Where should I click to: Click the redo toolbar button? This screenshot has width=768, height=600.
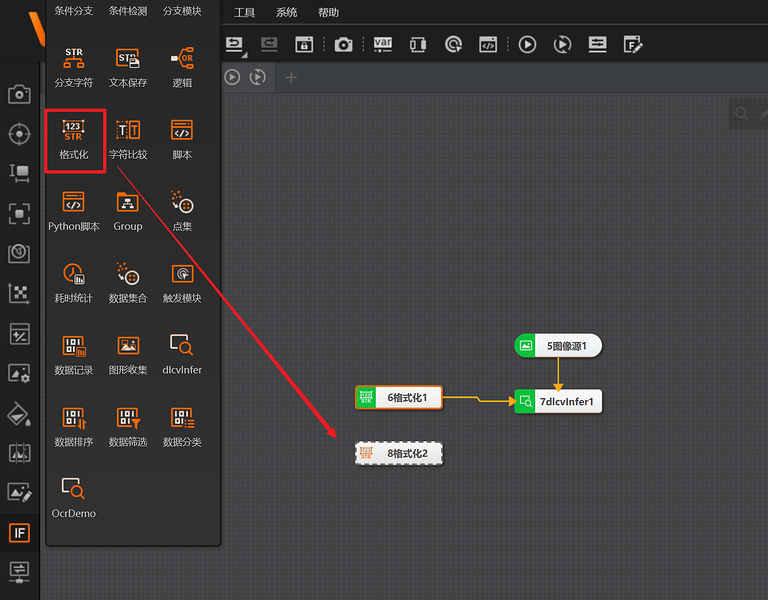(x=269, y=45)
